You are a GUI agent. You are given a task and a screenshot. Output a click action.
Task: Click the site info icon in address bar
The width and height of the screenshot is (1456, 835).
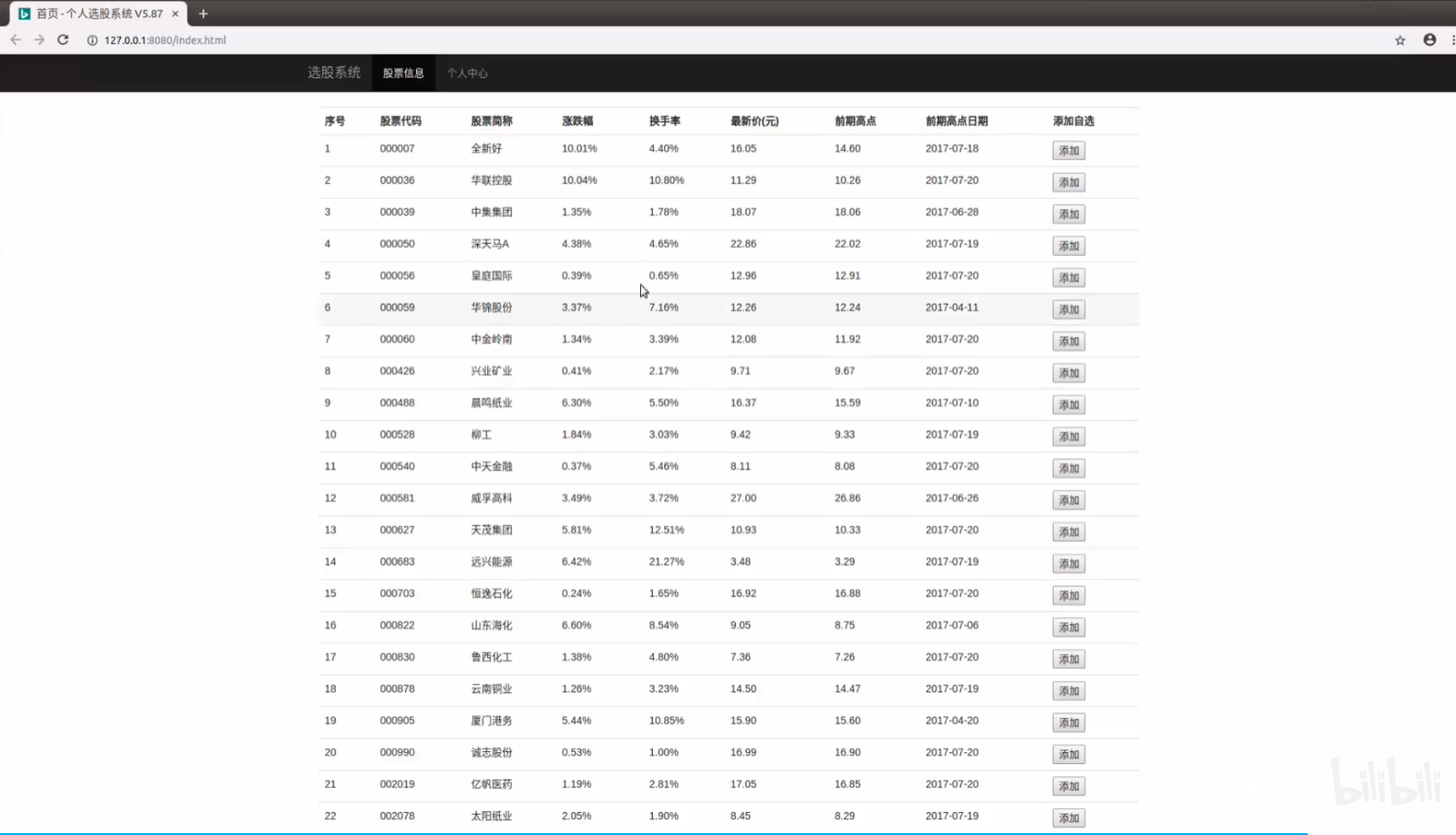click(x=92, y=41)
